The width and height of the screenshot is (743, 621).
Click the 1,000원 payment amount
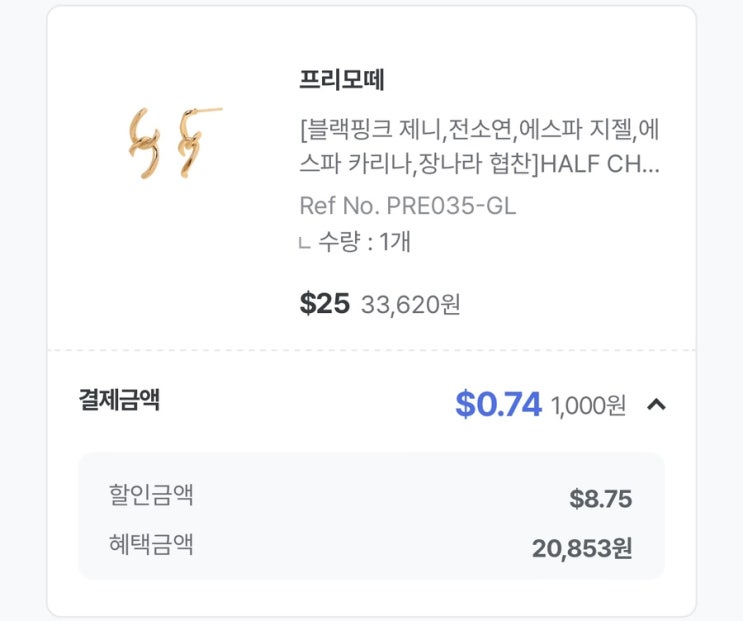point(588,405)
